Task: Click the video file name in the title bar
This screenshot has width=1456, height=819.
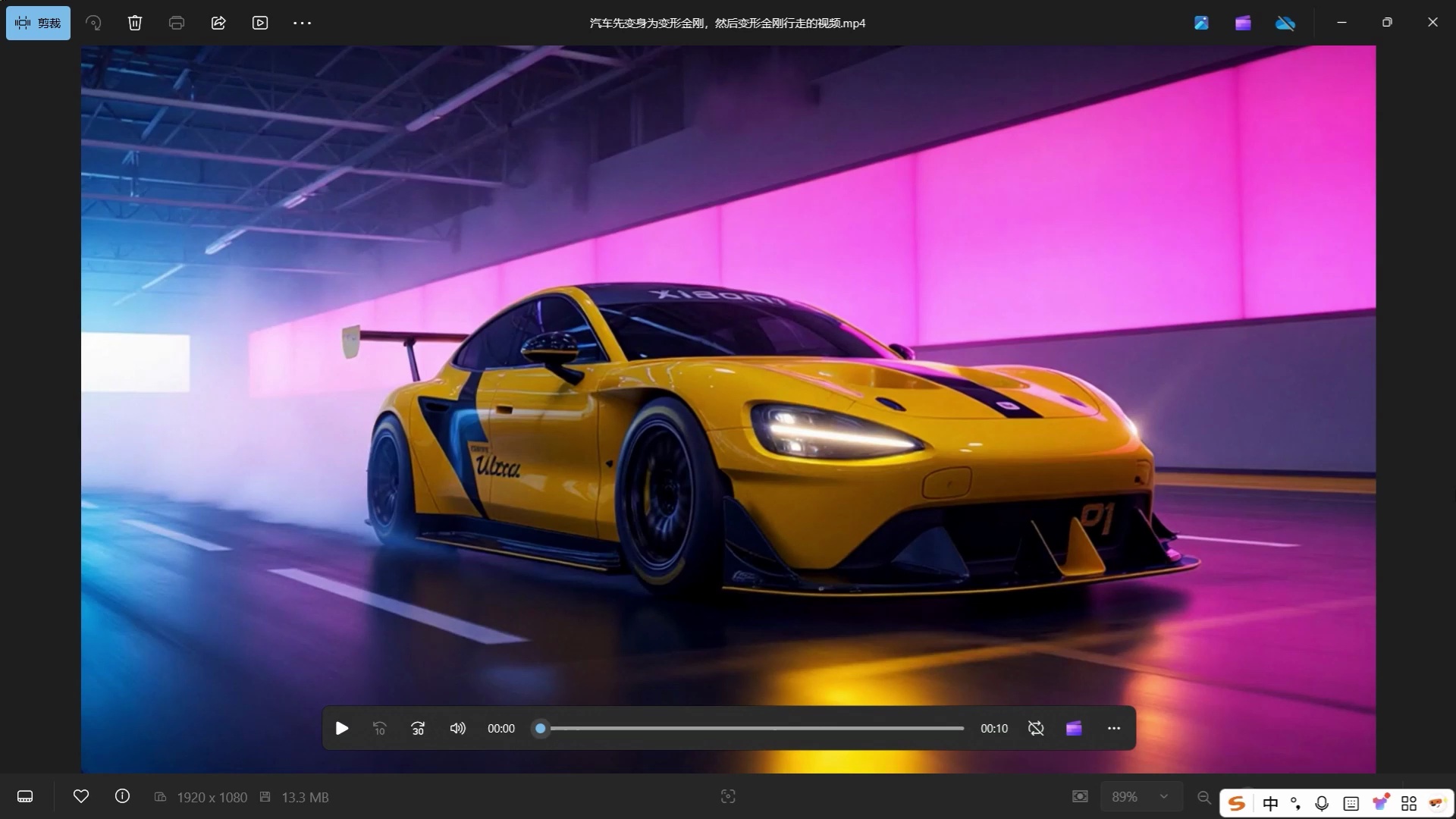Action: 728,24
